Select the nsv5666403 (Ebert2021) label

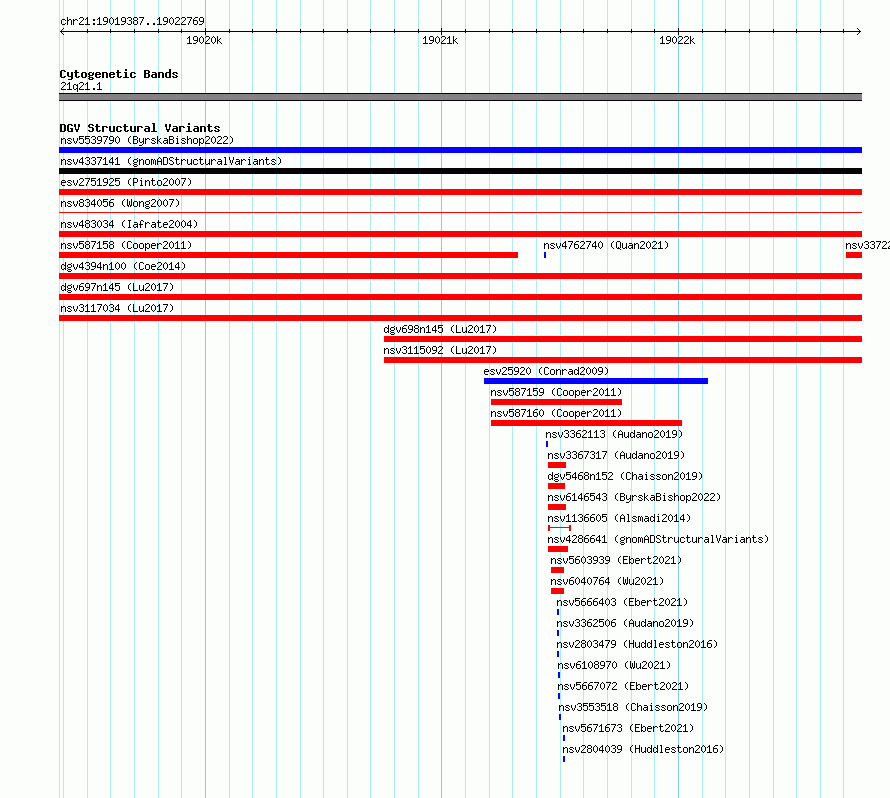(x=622, y=602)
